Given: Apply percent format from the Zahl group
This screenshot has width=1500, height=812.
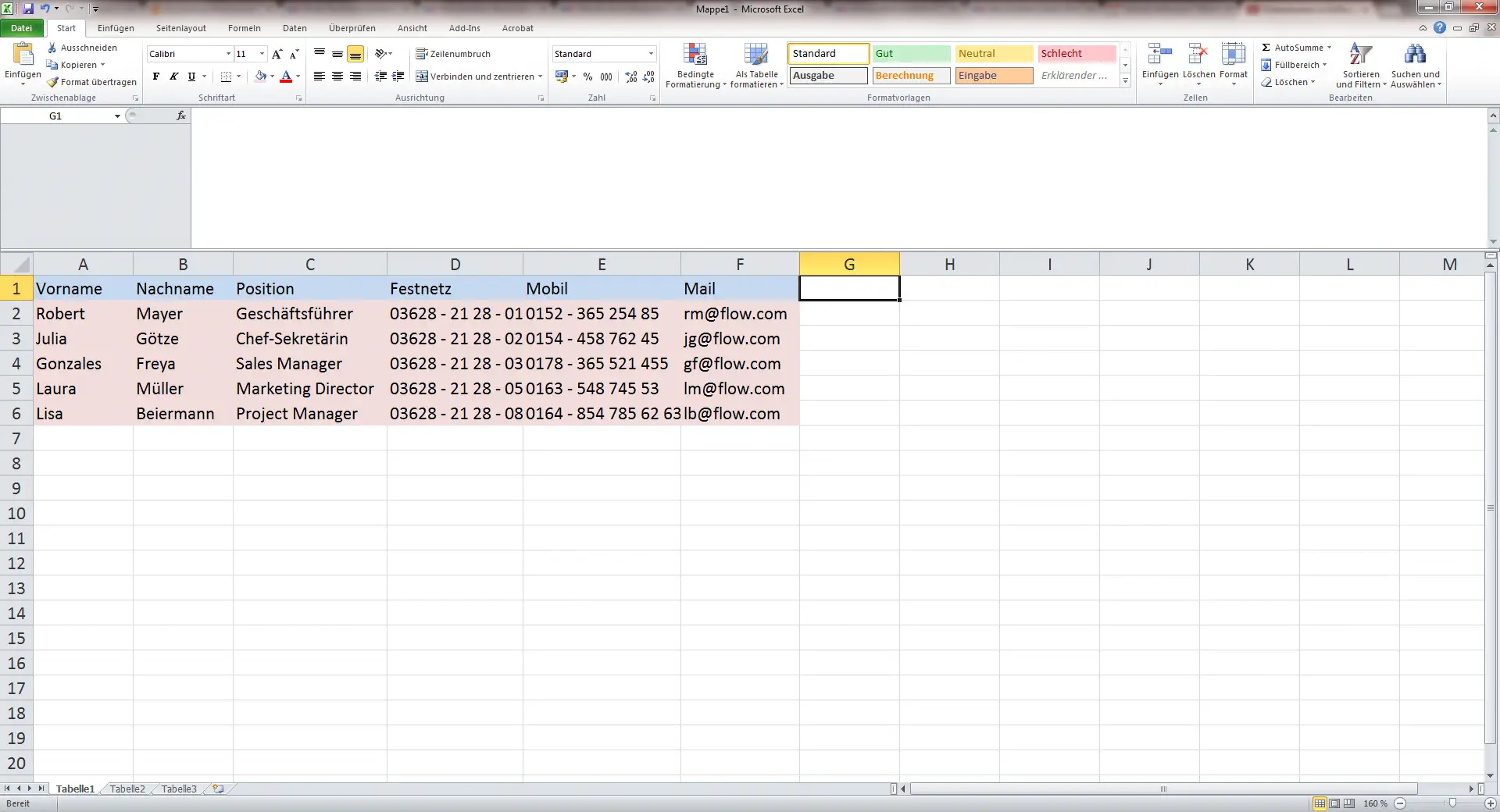Looking at the screenshot, I should [588, 77].
